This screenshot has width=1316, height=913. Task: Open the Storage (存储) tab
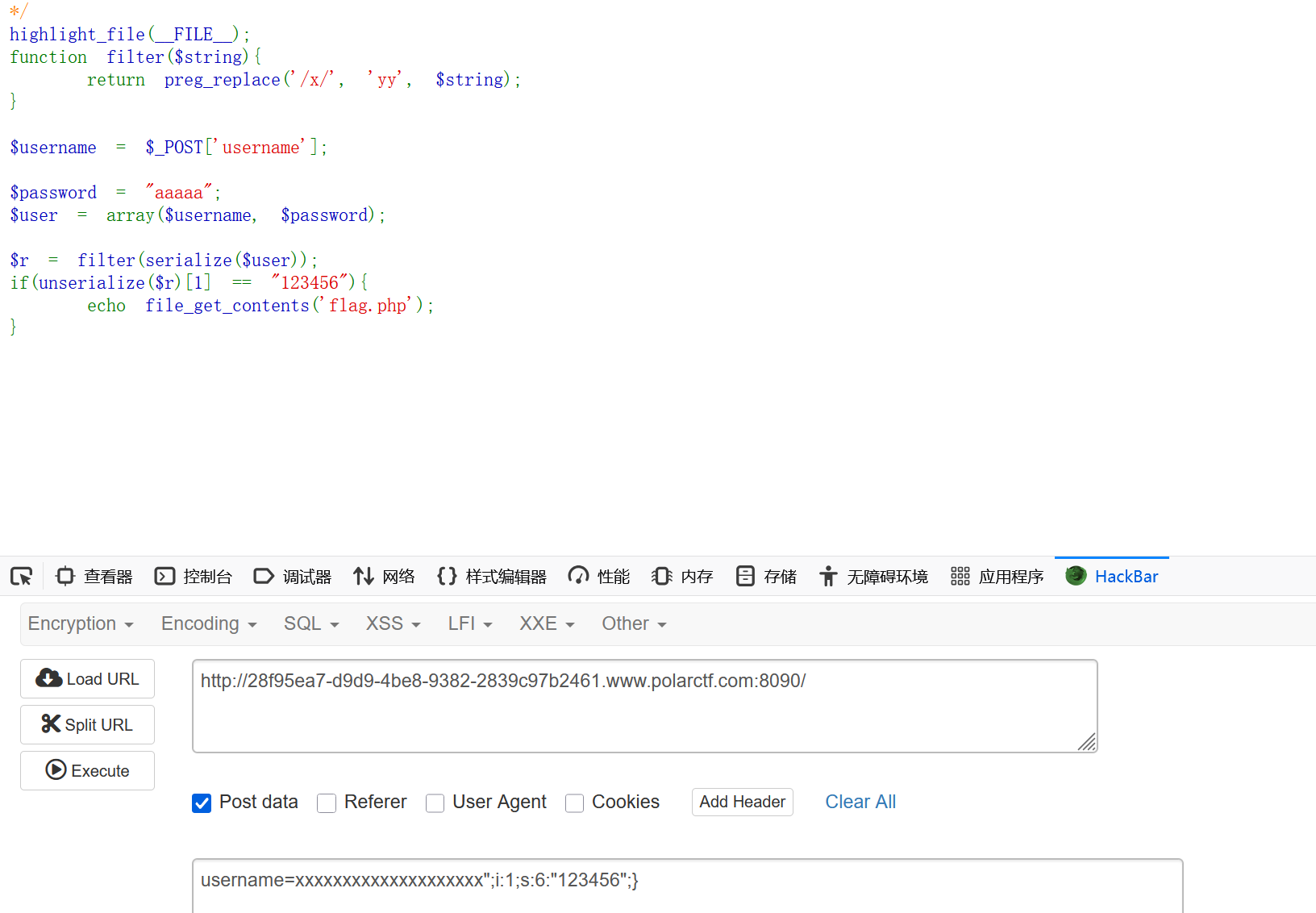click(x=766, y=576)
